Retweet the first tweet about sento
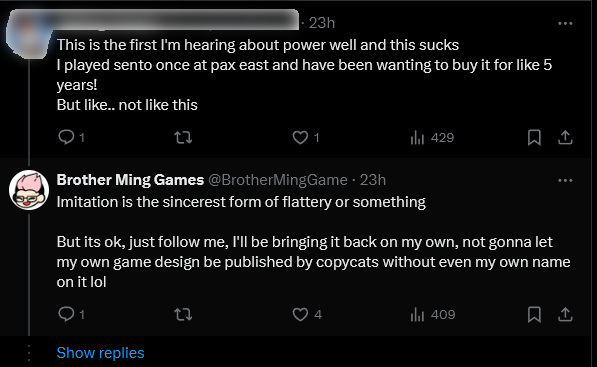597x367 pixels. 183,137
